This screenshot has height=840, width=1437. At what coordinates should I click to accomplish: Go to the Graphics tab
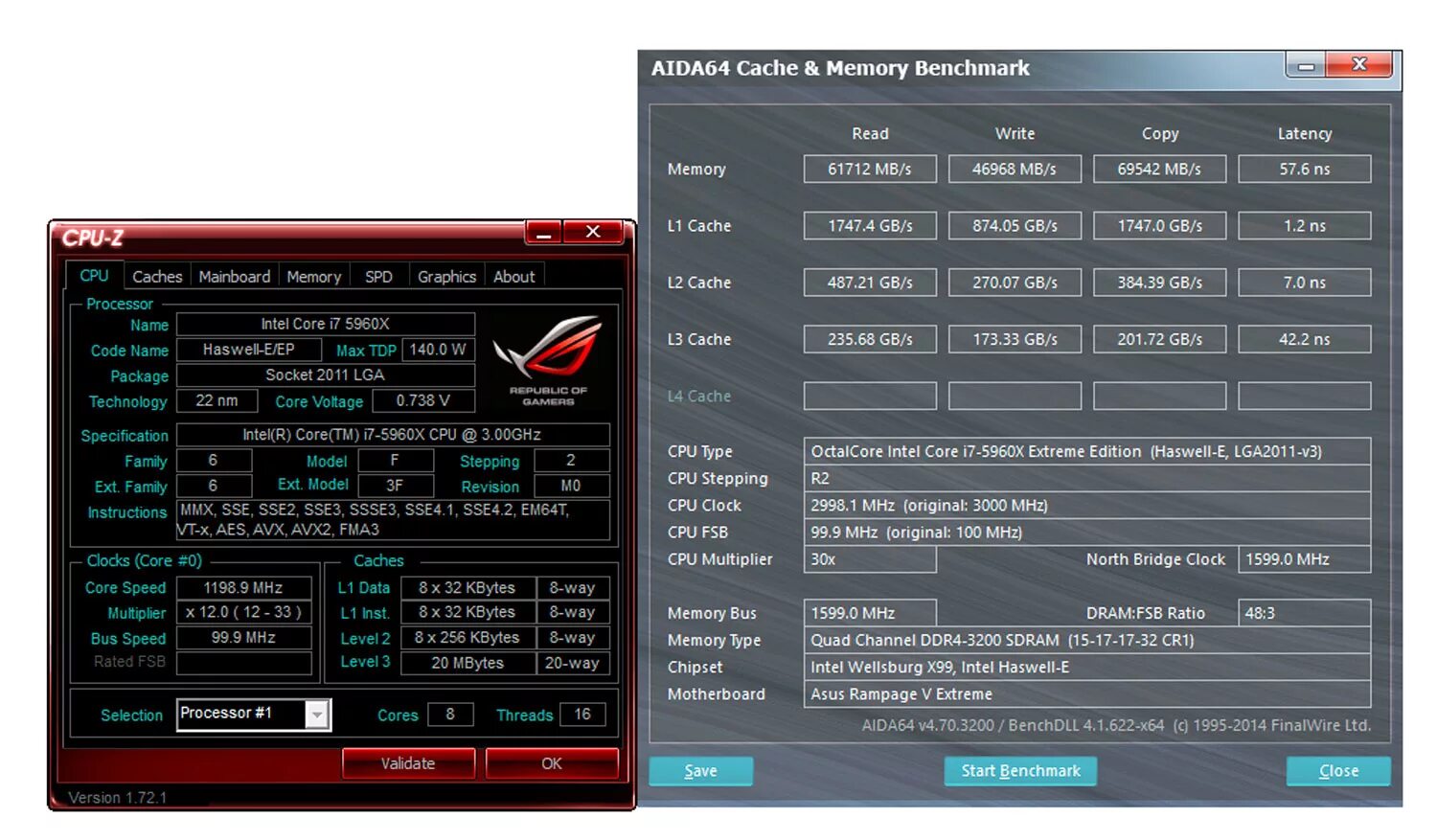446,277
